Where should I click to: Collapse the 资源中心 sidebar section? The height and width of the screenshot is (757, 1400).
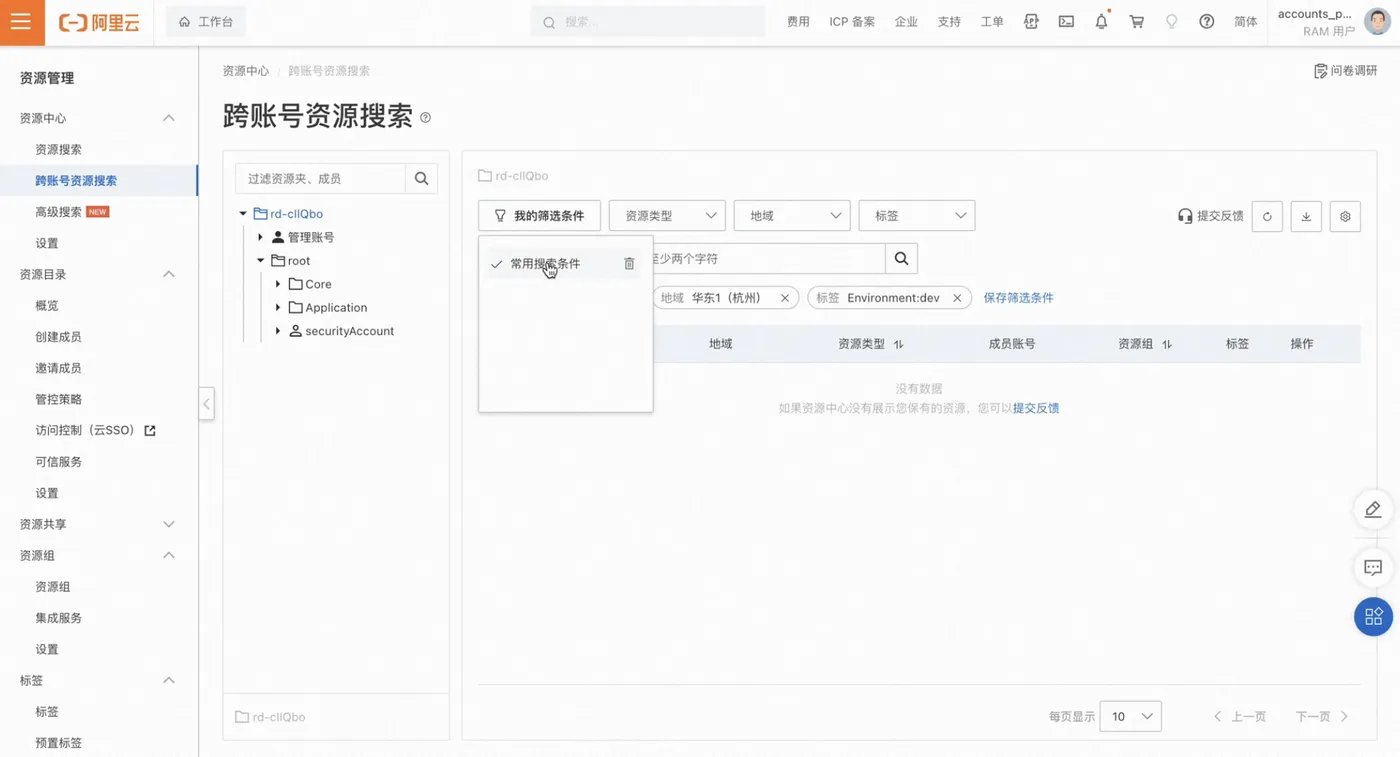[169, 118]
